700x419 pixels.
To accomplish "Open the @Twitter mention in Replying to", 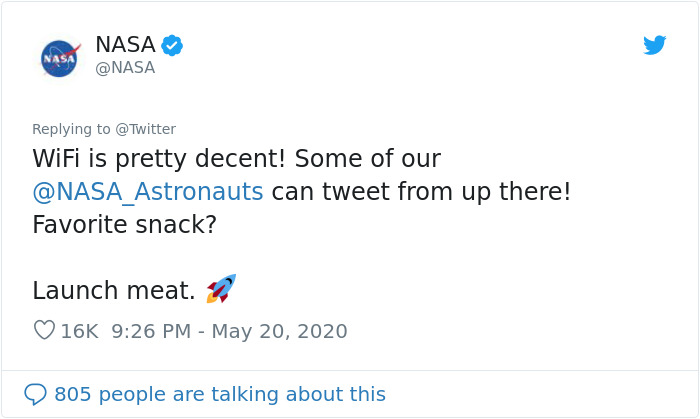I will [x=145, y=129].
